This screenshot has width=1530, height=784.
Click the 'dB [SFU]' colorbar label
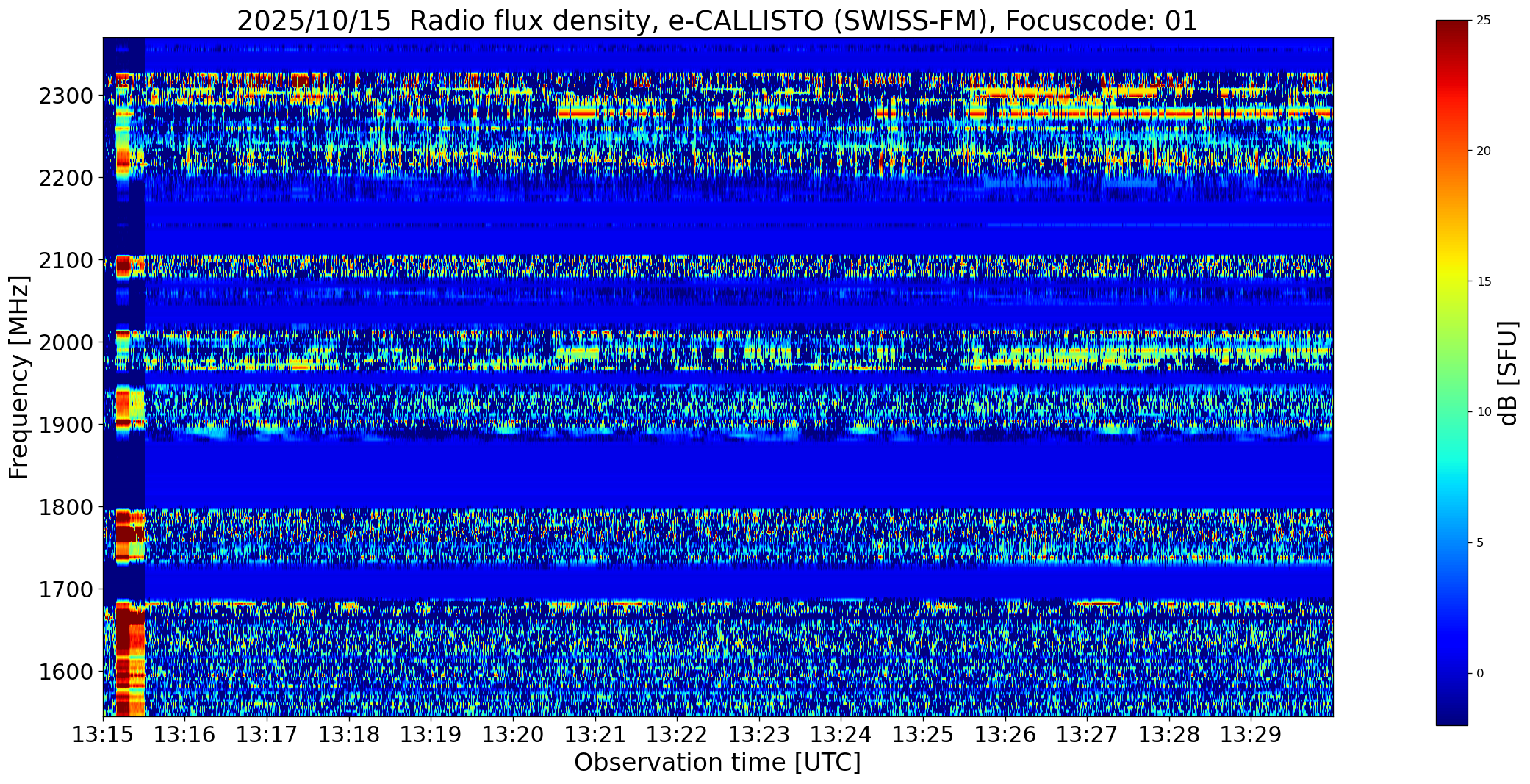1508,373
